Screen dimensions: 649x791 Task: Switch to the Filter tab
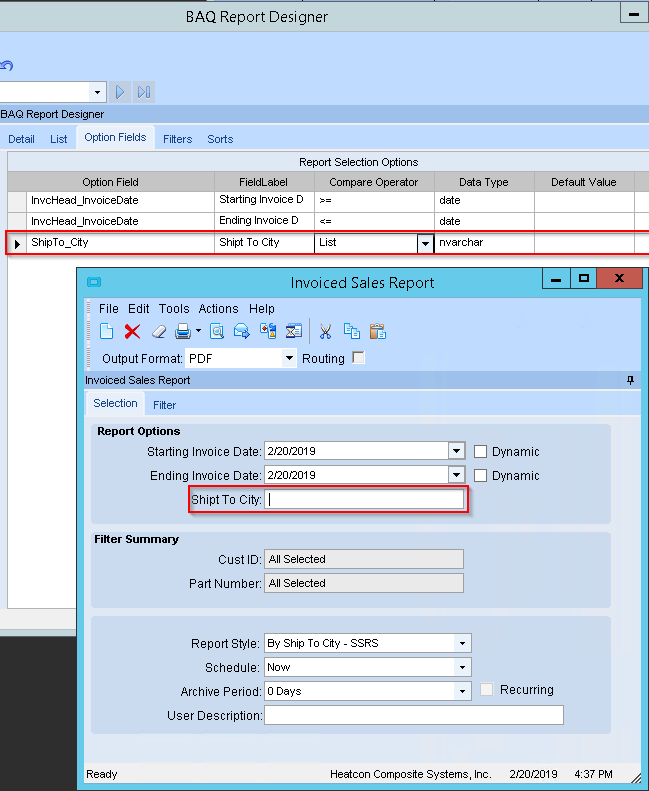[164, 405]
